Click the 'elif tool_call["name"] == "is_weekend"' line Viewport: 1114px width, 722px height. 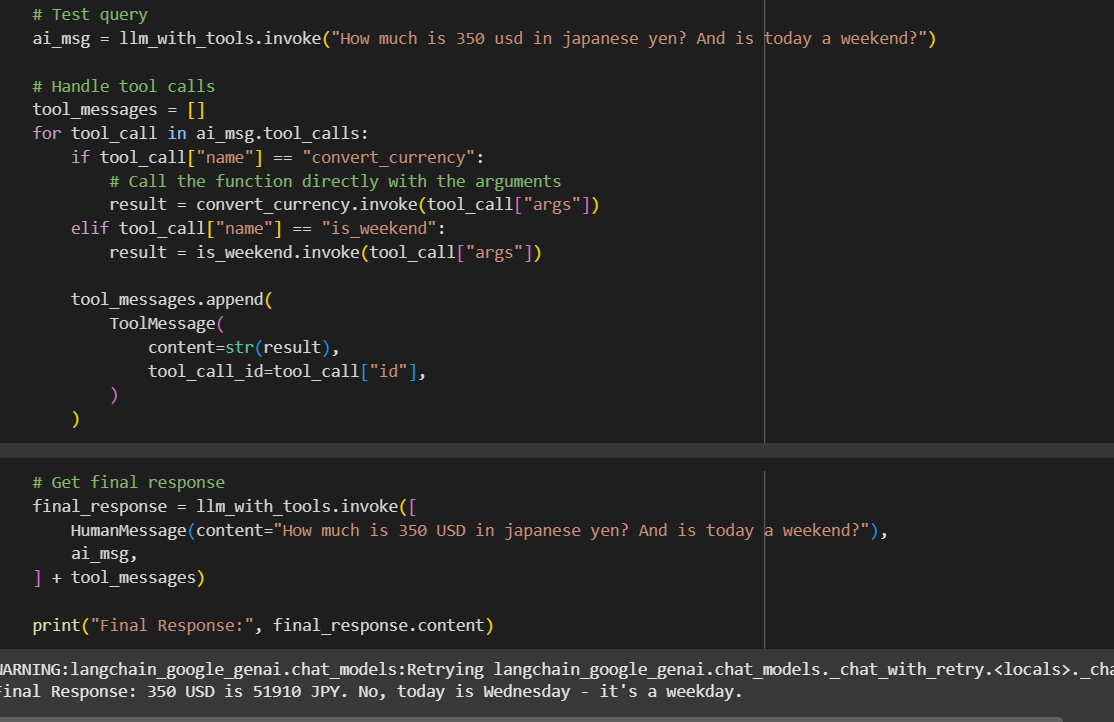[x=258, y=228]
